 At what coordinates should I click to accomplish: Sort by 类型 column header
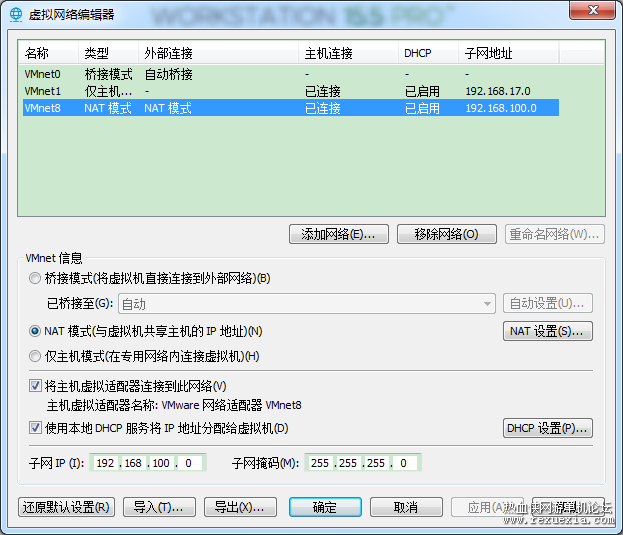tap(108, 53)
